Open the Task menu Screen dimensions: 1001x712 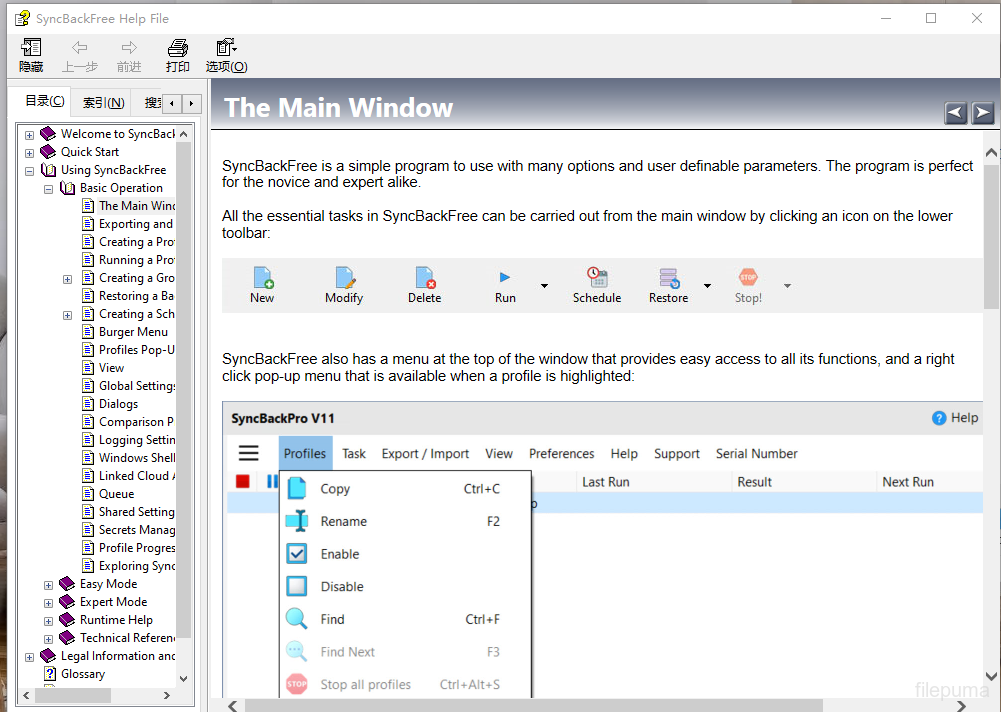354,453
